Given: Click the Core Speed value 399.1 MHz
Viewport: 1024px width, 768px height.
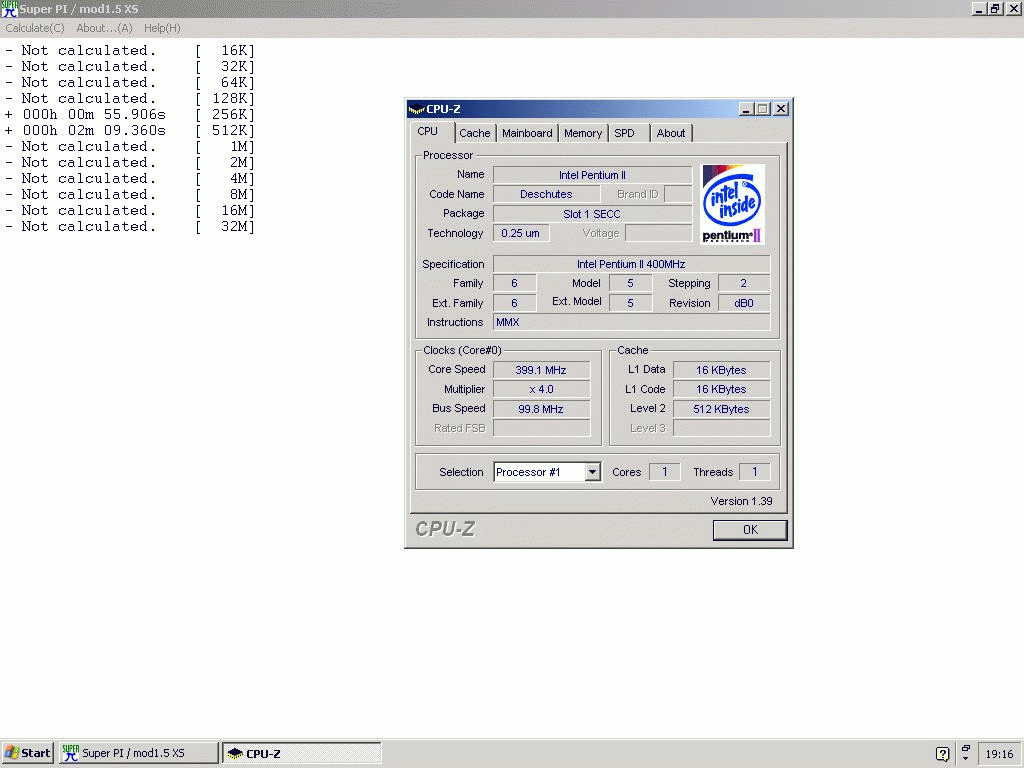Looking at the screenshot, I should 541,370.
